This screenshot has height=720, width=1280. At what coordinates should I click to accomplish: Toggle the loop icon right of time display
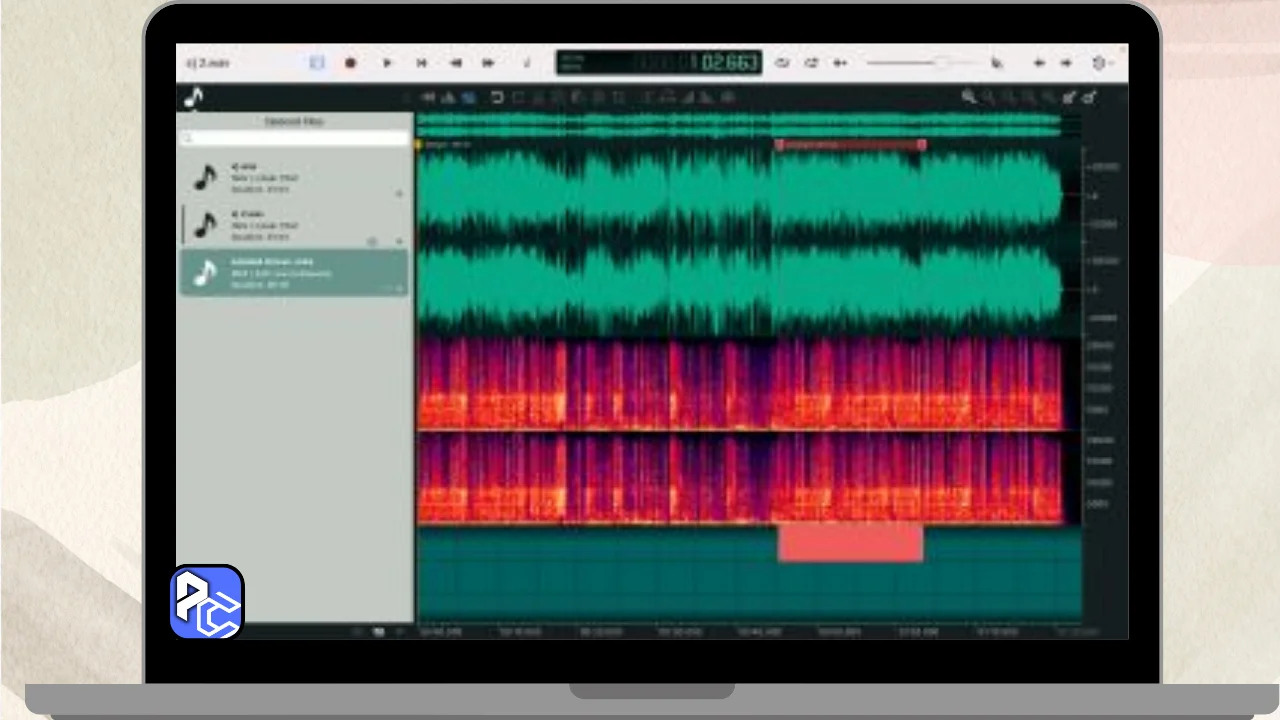pos(782,63)
